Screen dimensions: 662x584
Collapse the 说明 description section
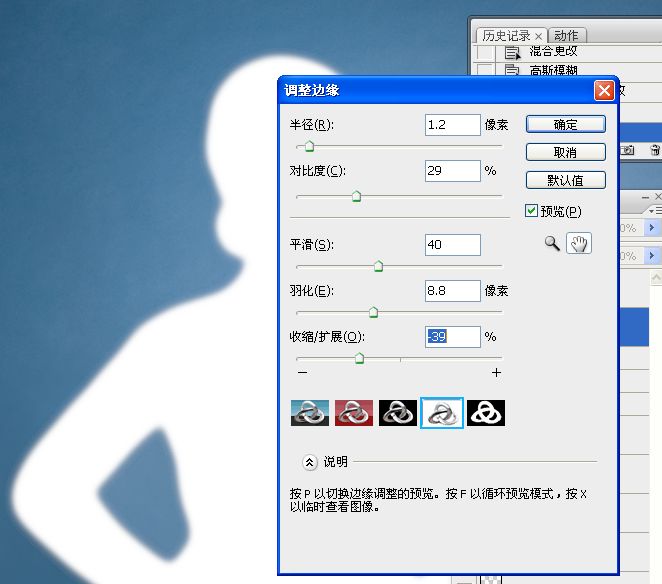[309, 462]
